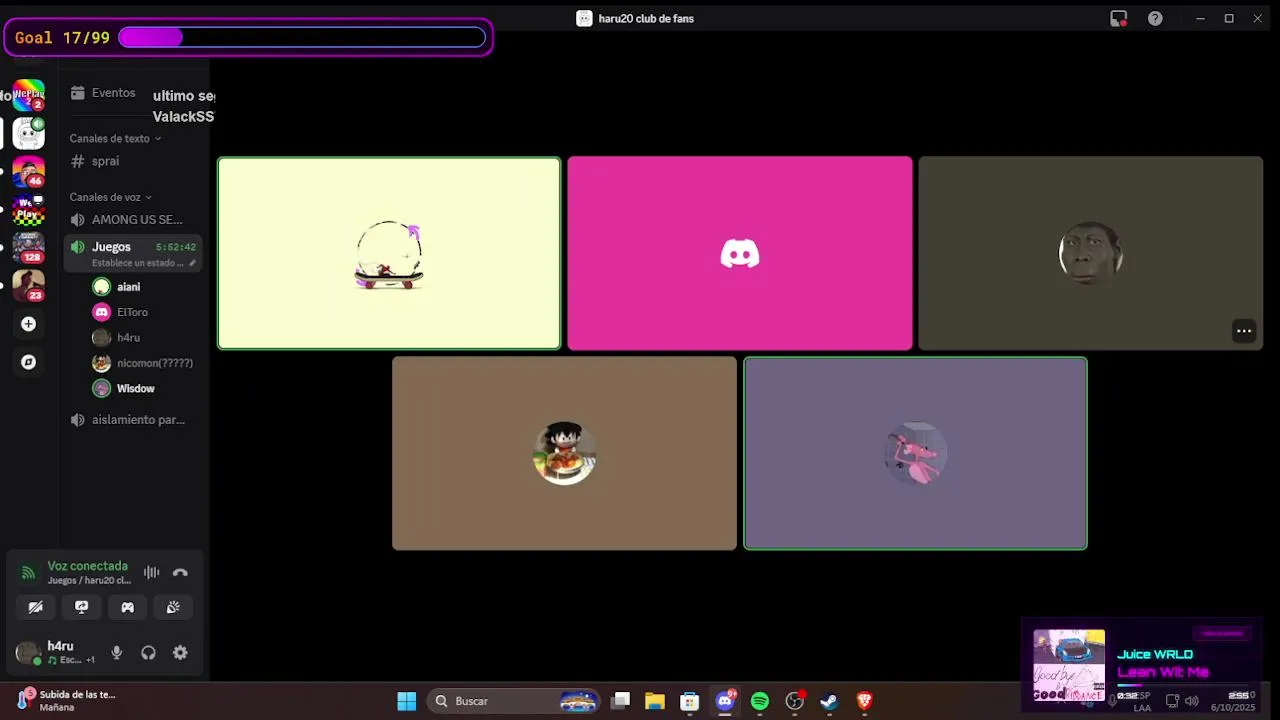Open server icon with 46 badge
1280x720 pixels.
(28, 171)
